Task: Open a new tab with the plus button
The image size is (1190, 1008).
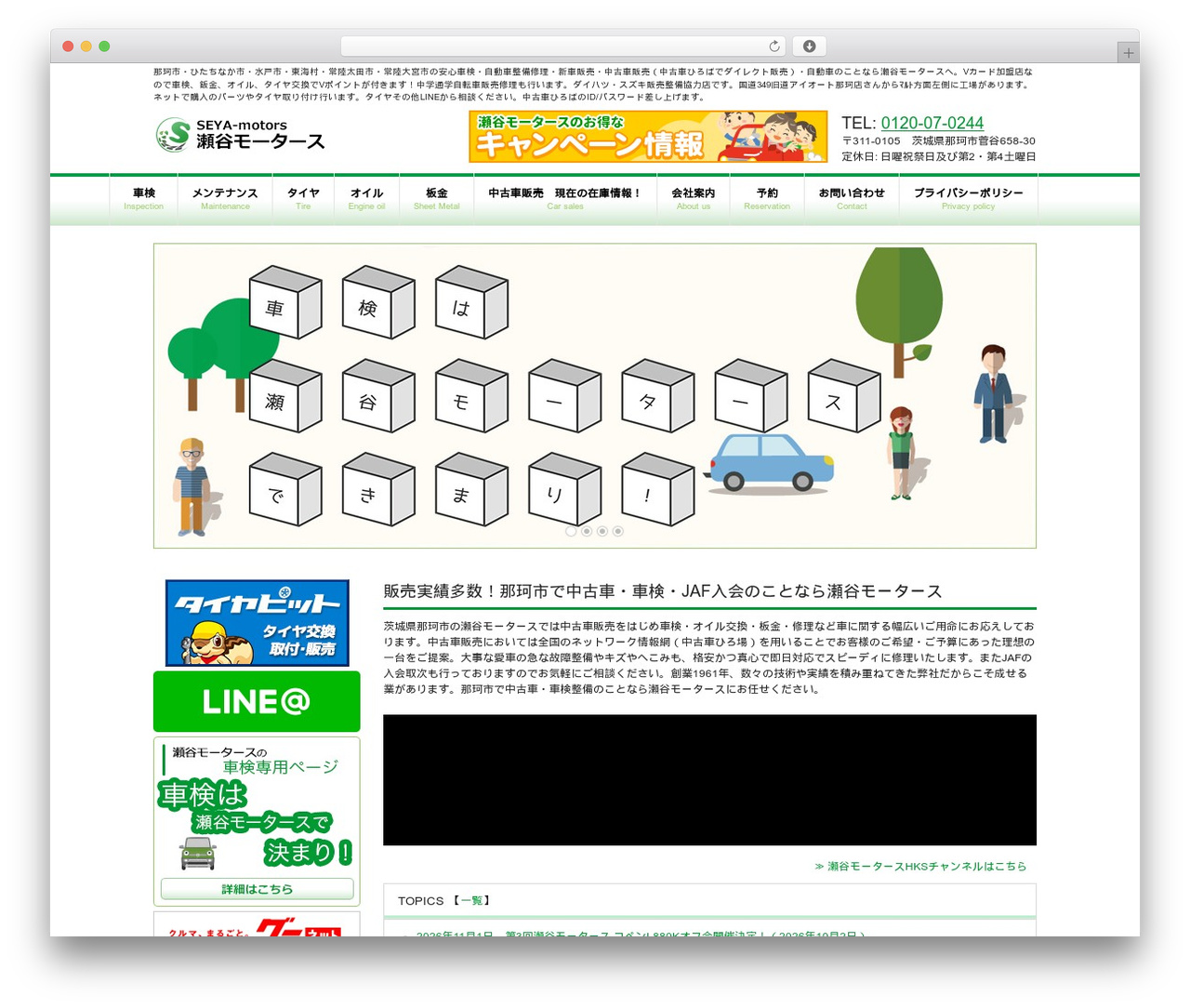Action: [x=1128, y=53]
